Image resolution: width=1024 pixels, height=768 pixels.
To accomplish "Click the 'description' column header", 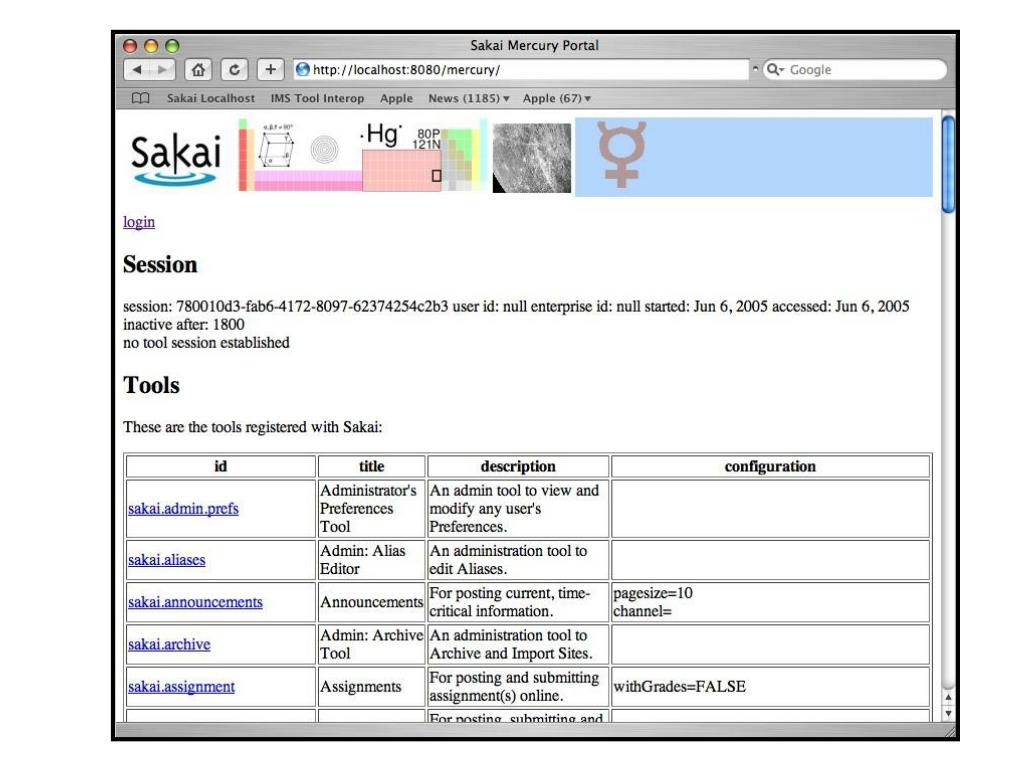I will pyautogui.click(x=518, y=466).
